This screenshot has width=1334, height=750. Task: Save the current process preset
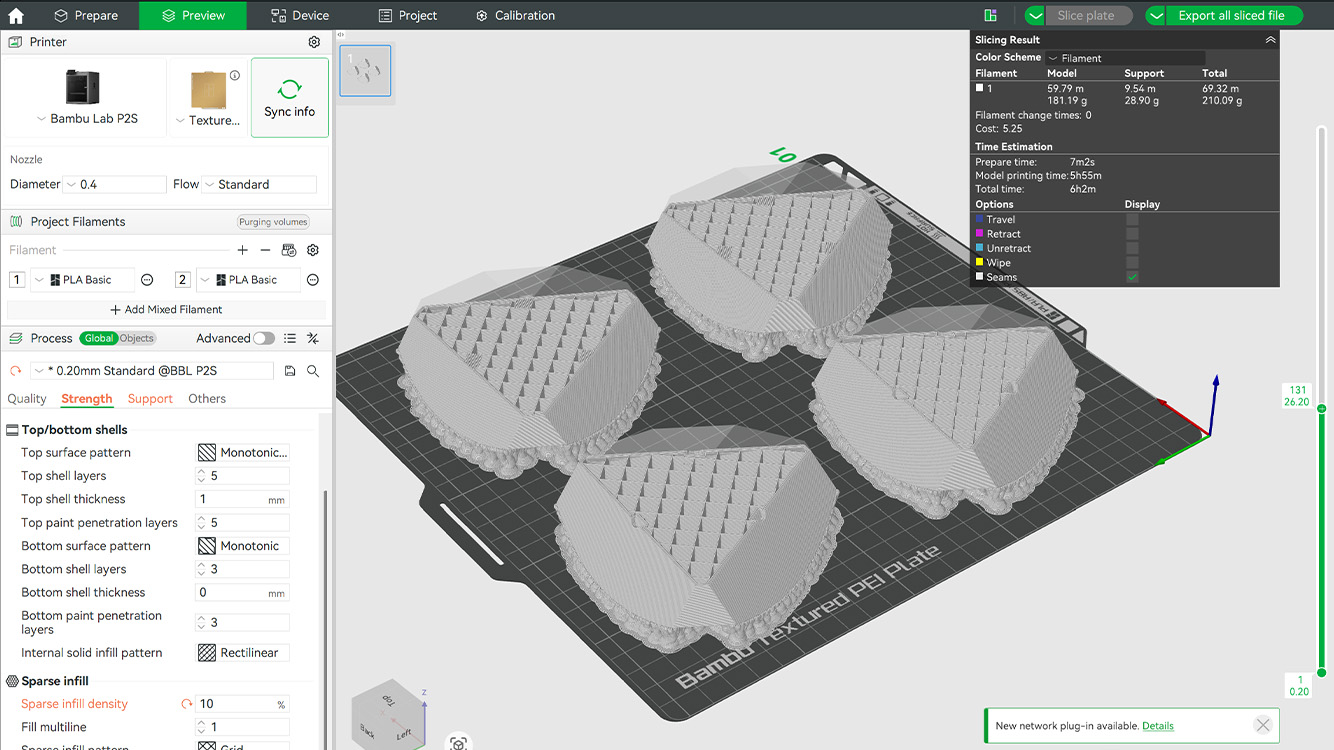pyautogui.click(x=290, y=371)
